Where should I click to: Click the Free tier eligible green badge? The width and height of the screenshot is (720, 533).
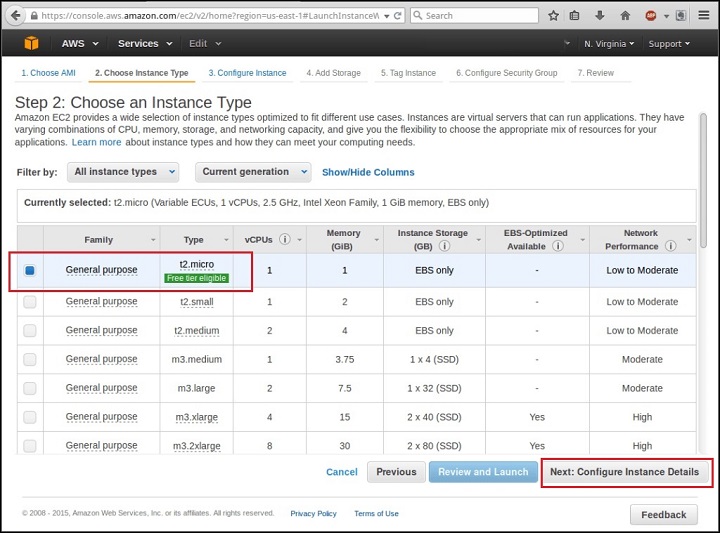[x=197, y=278]
